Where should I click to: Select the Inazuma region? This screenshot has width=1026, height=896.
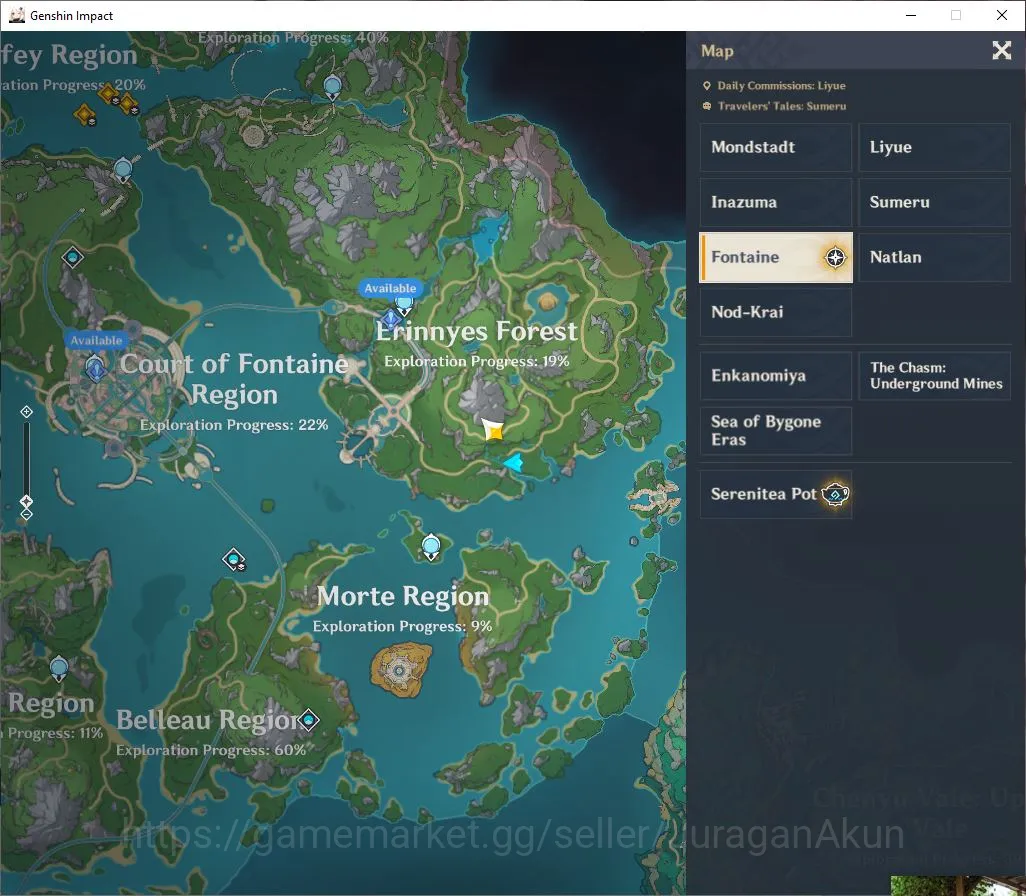[775, 202]
